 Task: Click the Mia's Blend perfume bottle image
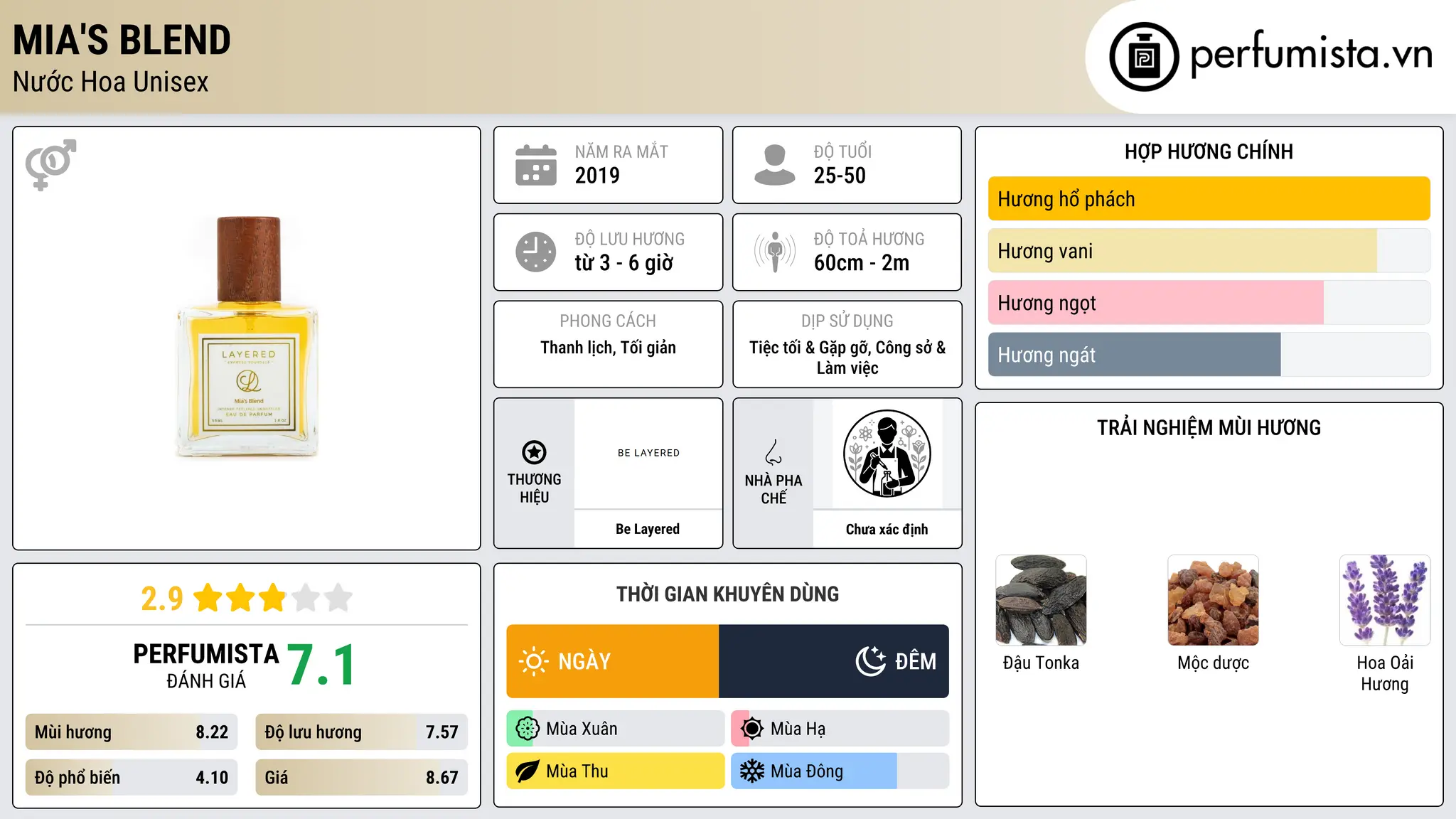pos(247,336)
